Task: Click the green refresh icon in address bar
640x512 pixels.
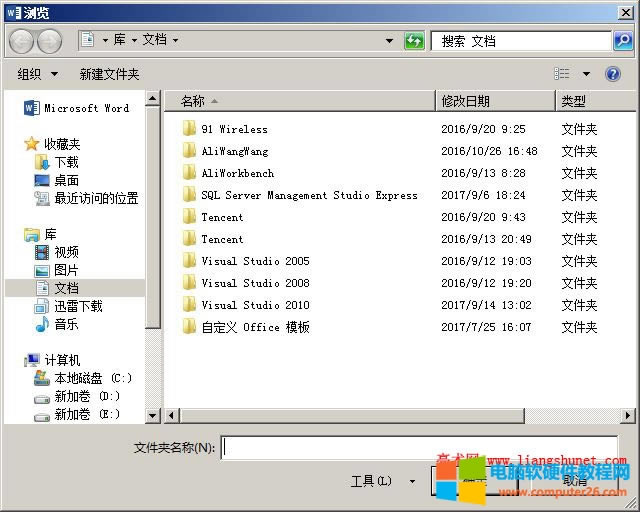Action: tap(414, 41)
